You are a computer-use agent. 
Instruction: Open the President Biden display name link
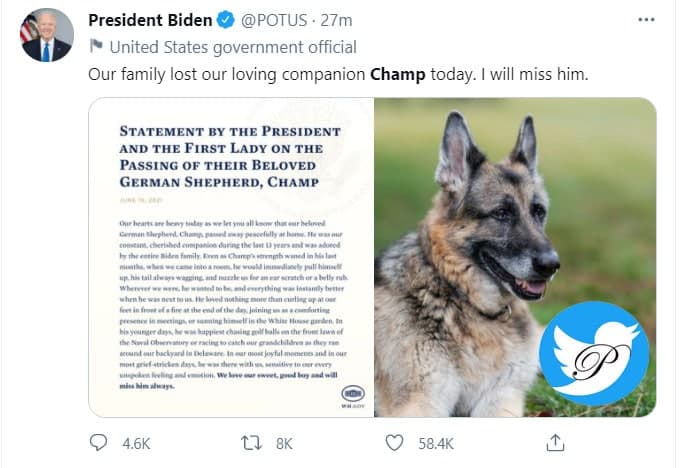[150, 21]
